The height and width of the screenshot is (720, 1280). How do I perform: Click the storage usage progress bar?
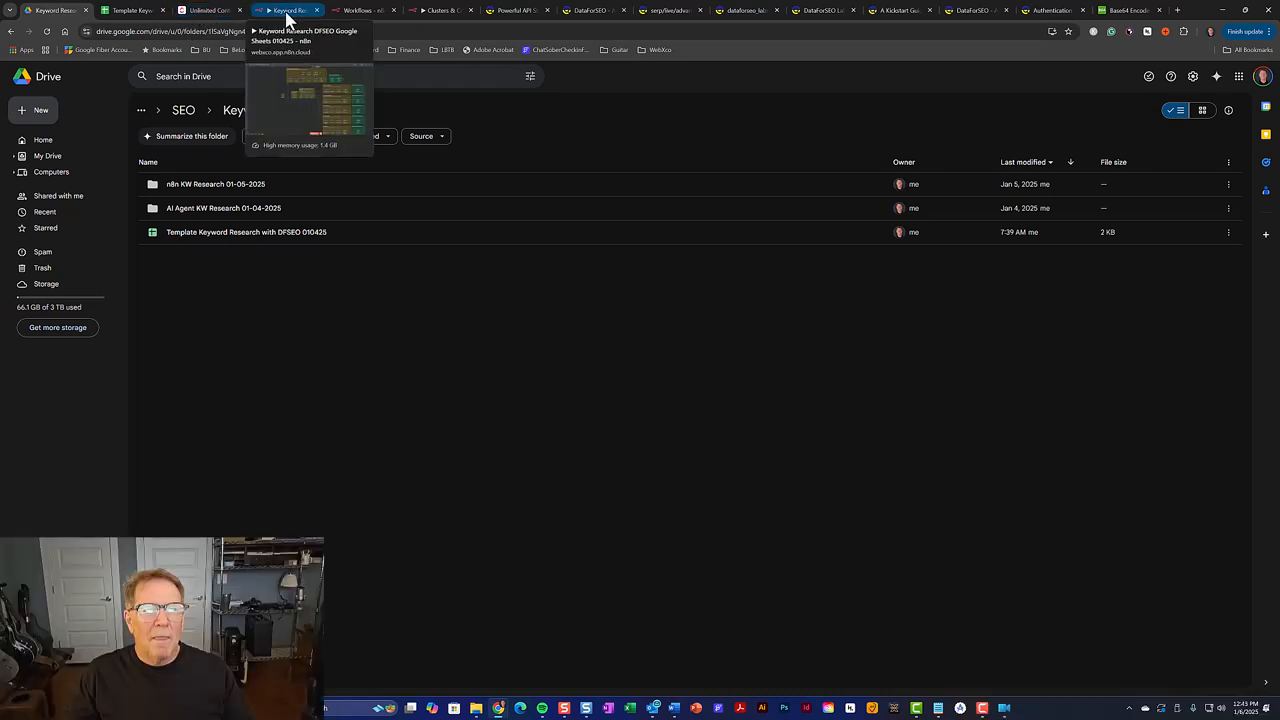[x=62, y=296]
